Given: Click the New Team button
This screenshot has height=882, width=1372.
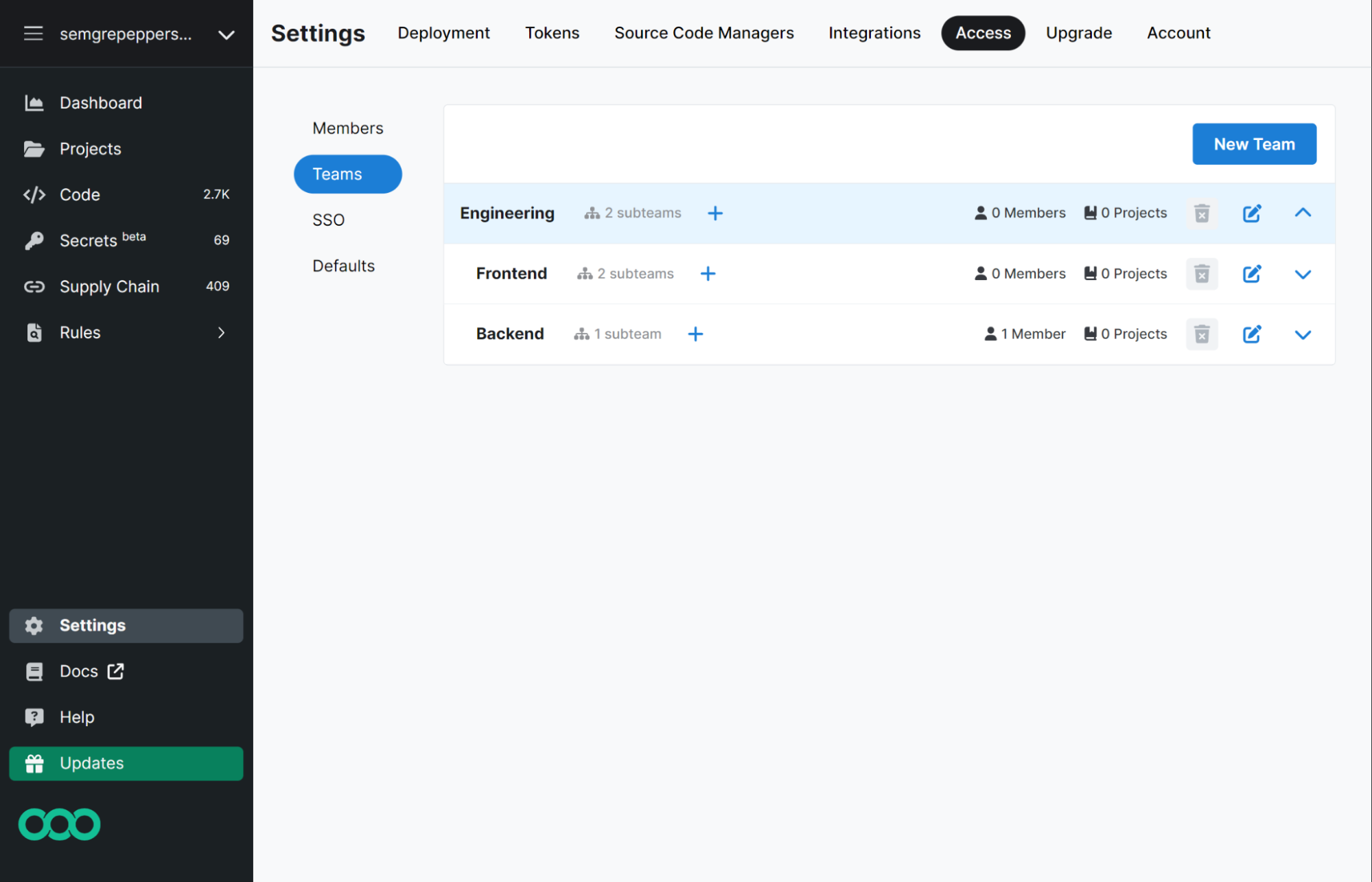Looking at the screenshot, I should pos(1254,143).
